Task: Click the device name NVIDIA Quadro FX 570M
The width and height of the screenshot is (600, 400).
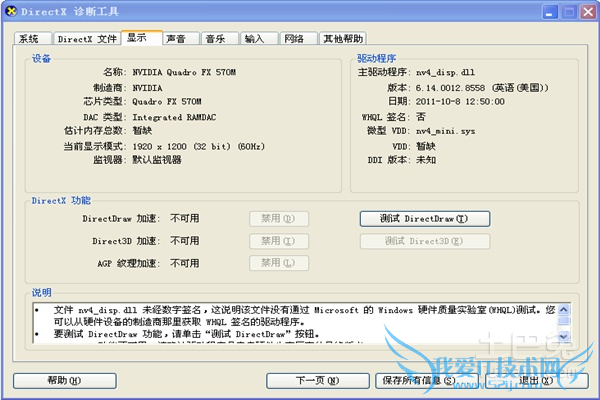Action: pyautogui.click(x=184, y=72)
